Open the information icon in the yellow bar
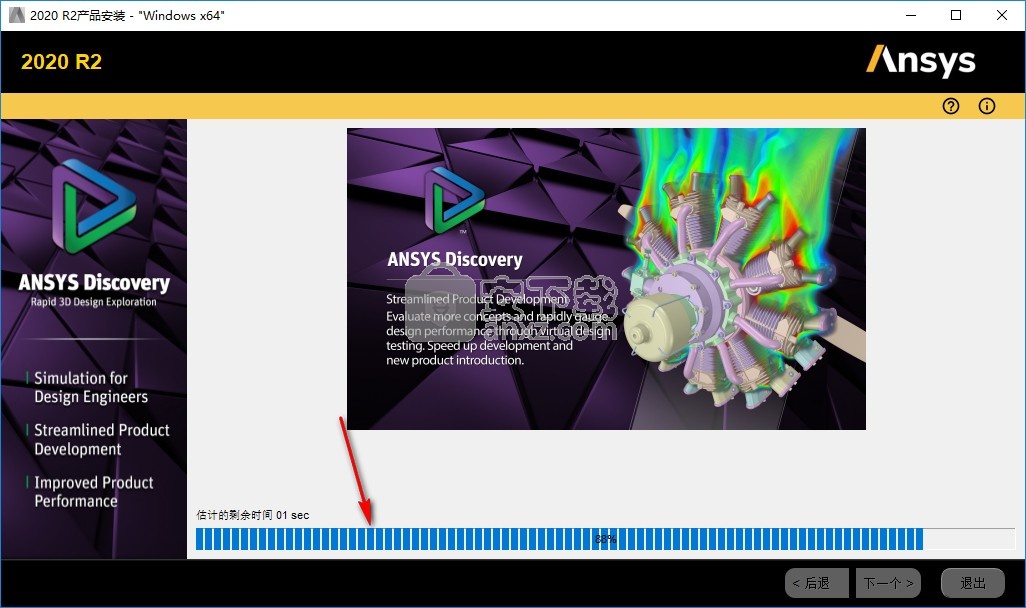Screen dimensions: 1026x608 tap(987, 106)
